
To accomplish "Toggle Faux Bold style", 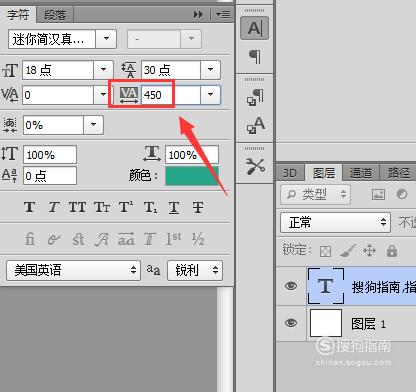I will 30,207.
